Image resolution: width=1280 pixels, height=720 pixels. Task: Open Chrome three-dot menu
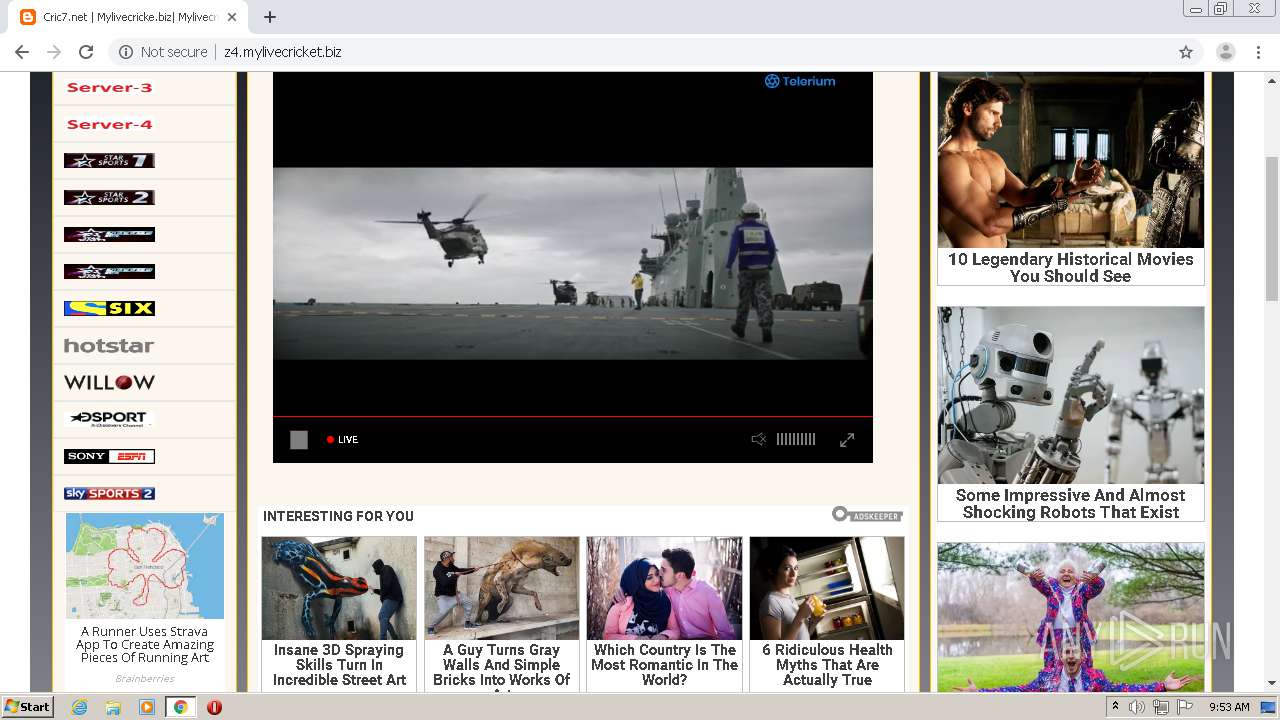[x=1258, y=52]
